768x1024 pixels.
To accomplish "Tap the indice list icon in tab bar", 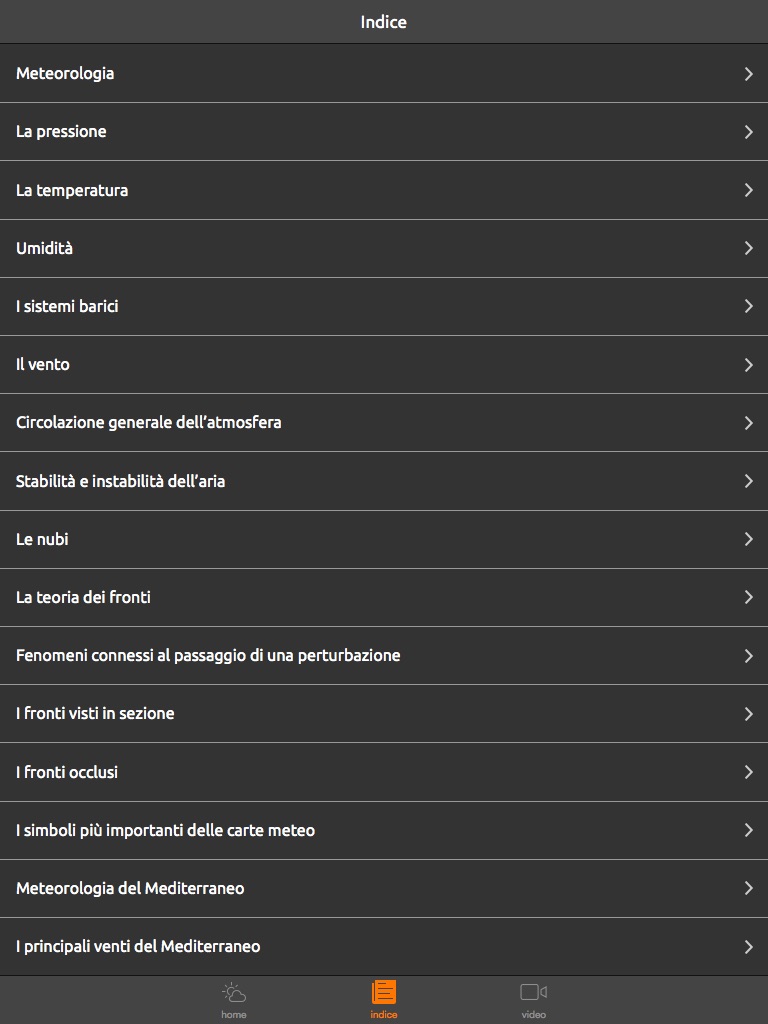I will tap(384, 992).
